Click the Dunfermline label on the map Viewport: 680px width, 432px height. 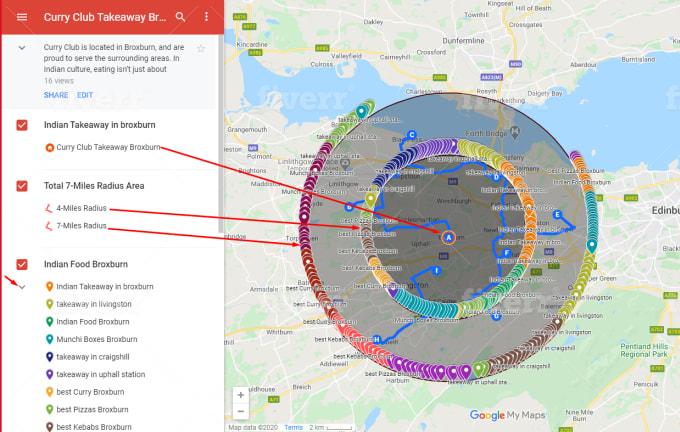(x=463, y=40)
